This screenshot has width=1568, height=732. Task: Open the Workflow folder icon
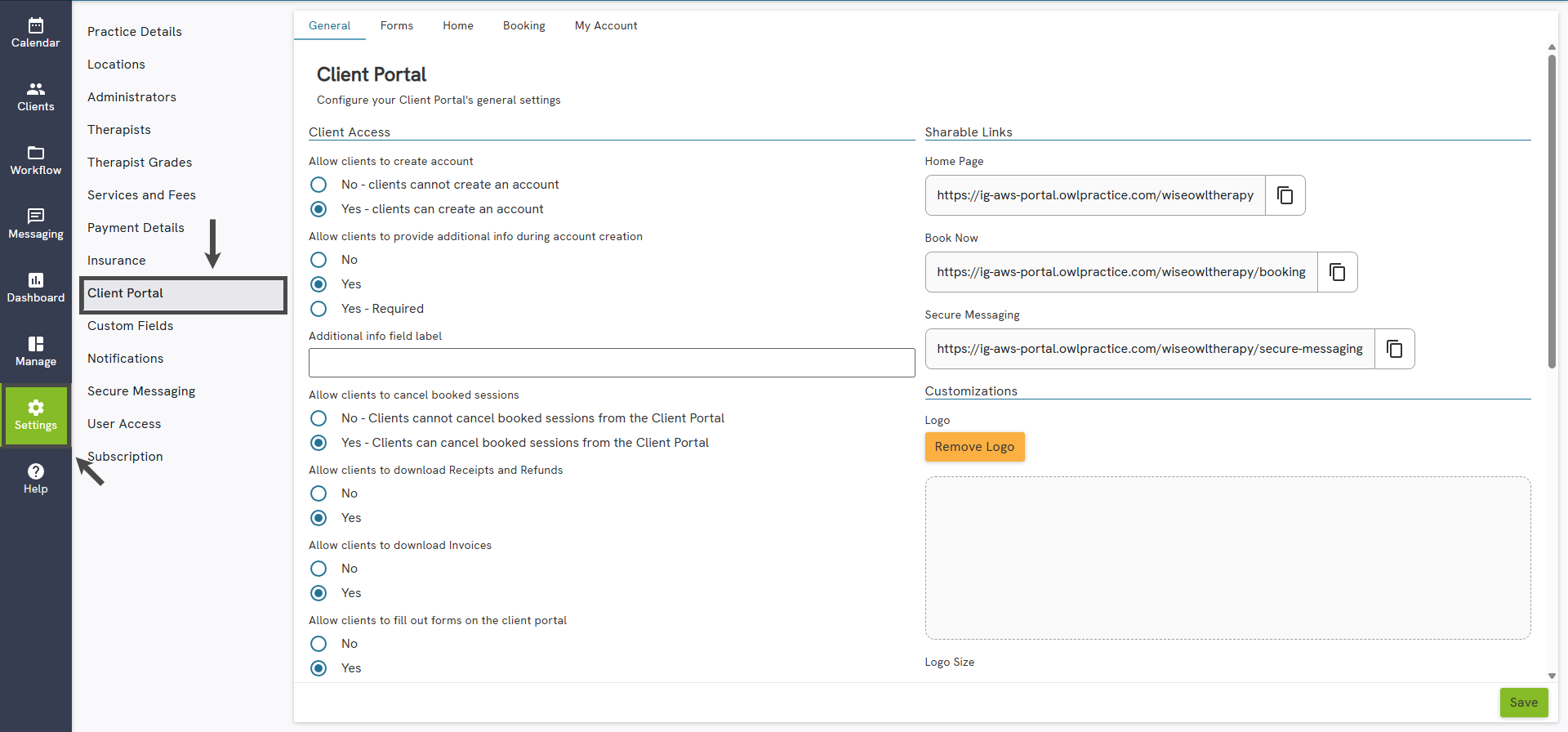35,160
